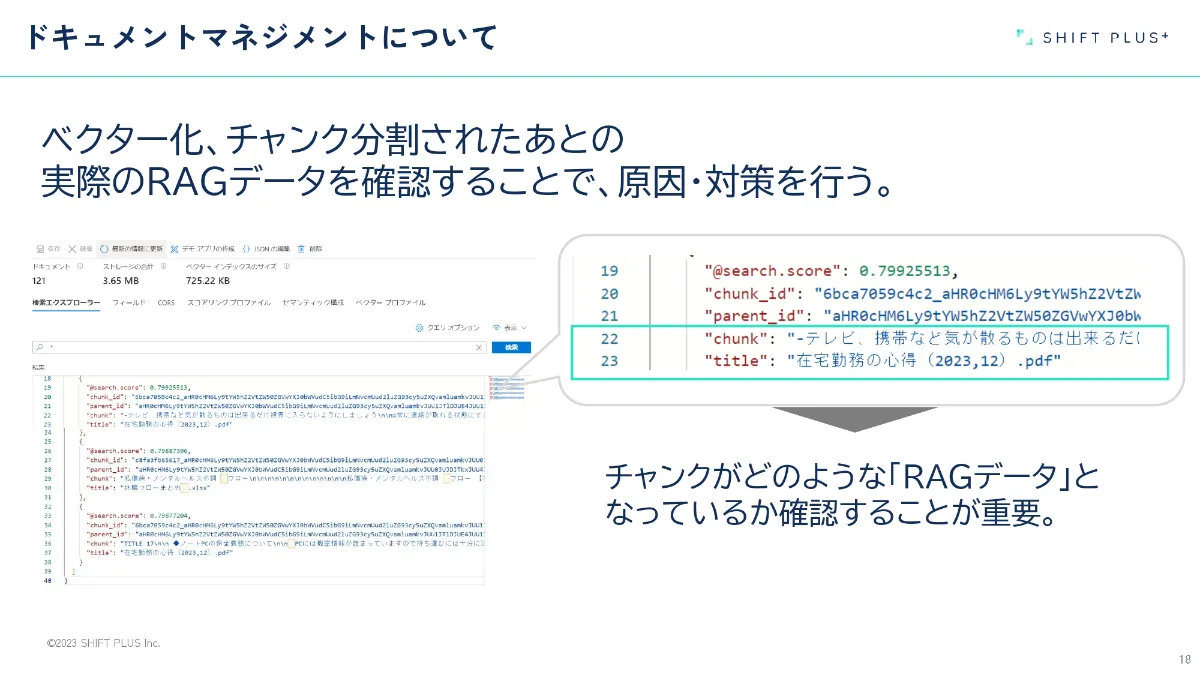1200x675 pixels.
Task: Click the info icon beside ストレージの合計
Action: [164, 266]
